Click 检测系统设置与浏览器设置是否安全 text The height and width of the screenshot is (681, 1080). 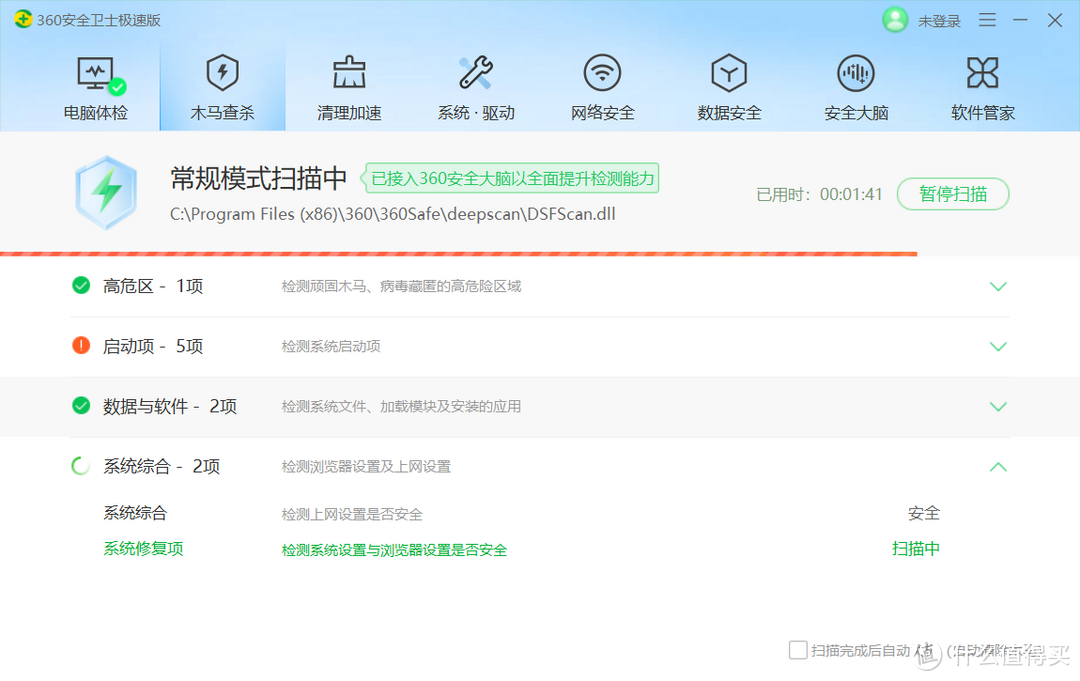click(394, 550)
